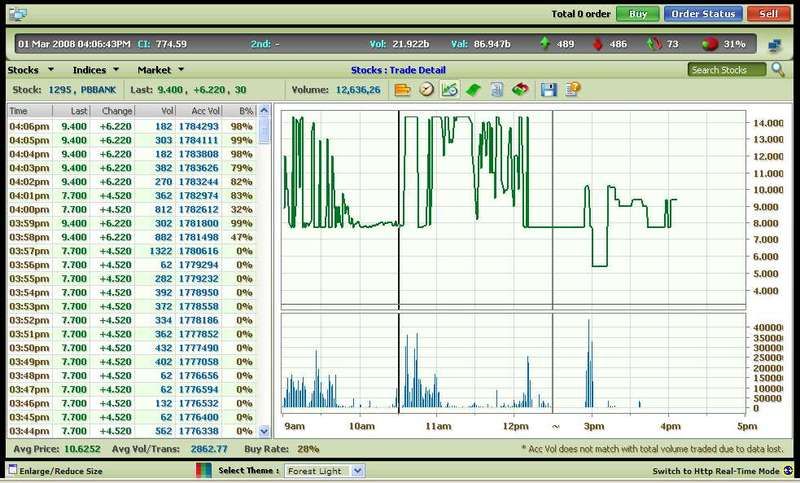The width and height of the screenshot is (800, 483).
Task: Click the Avg Vol/Trans value 2862.77
Action: coord(209,449)
